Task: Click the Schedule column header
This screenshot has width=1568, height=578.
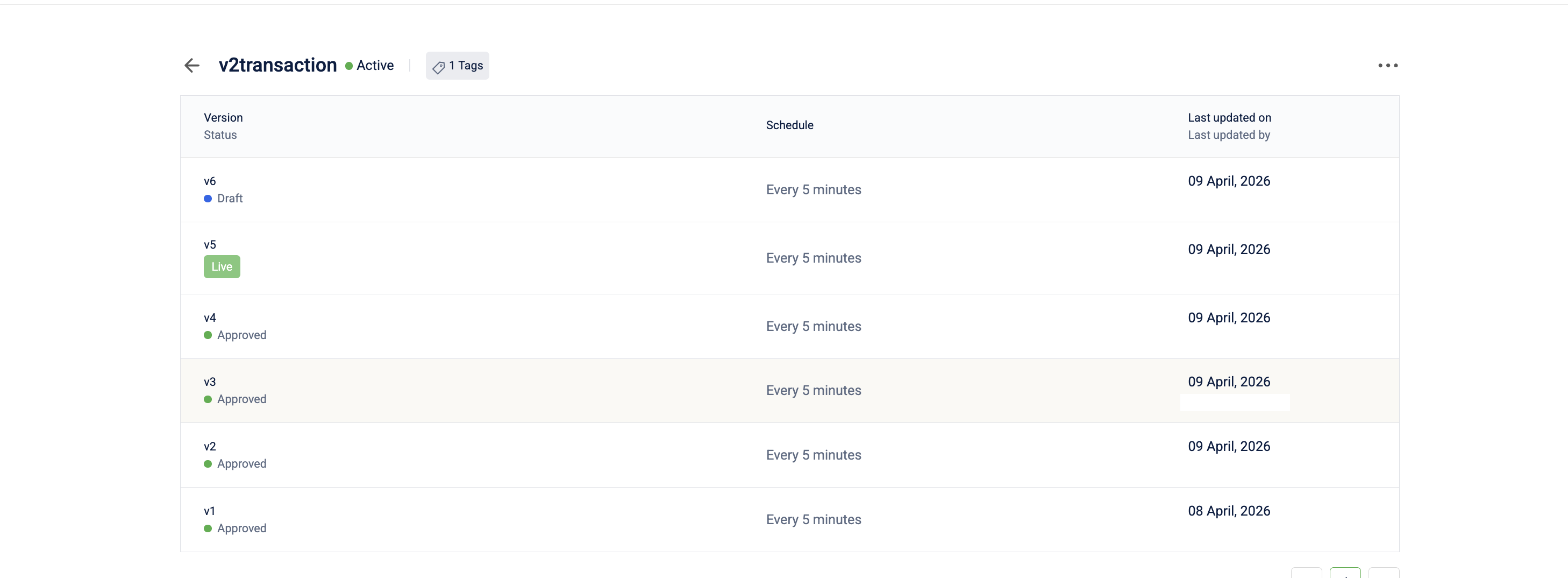Action: [x=789, y=125]
